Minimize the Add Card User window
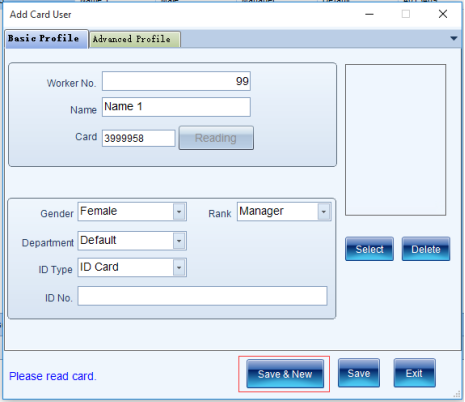Image resolution: width=465 pixels, height=402 pixels. 369,14
